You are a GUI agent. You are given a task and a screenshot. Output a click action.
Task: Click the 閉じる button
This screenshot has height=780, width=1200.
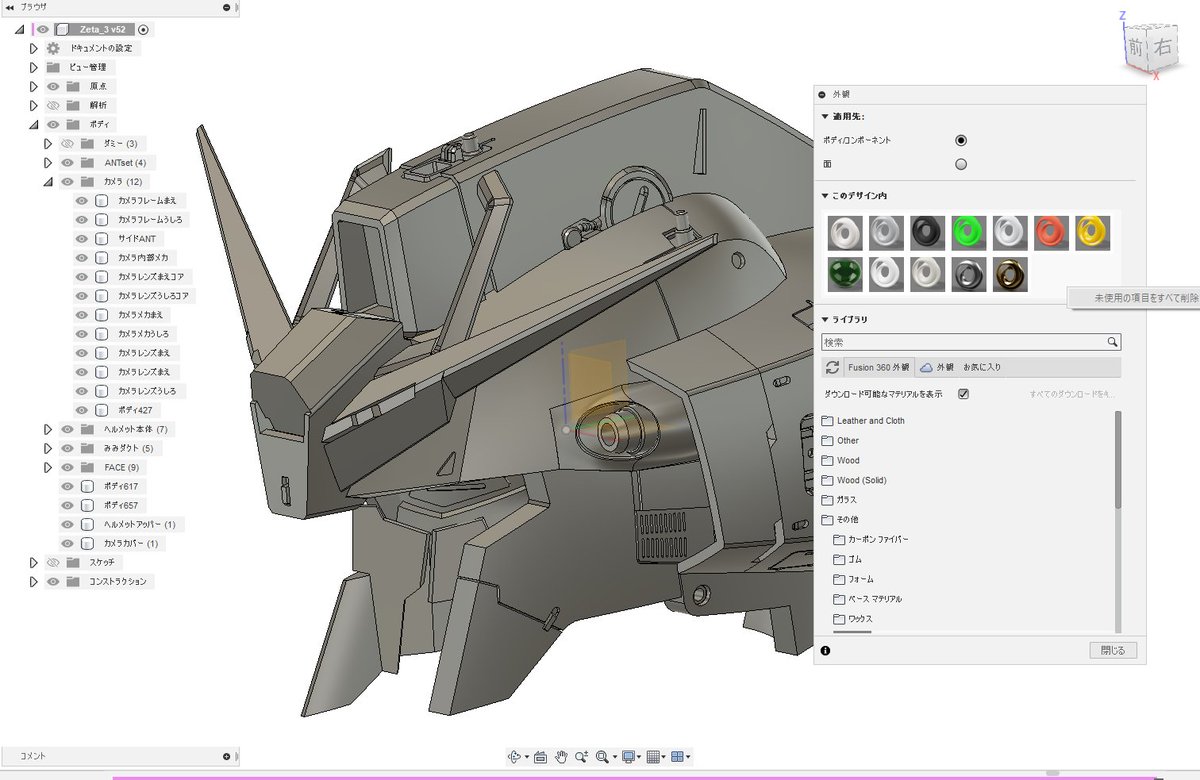pos(1113,651)
